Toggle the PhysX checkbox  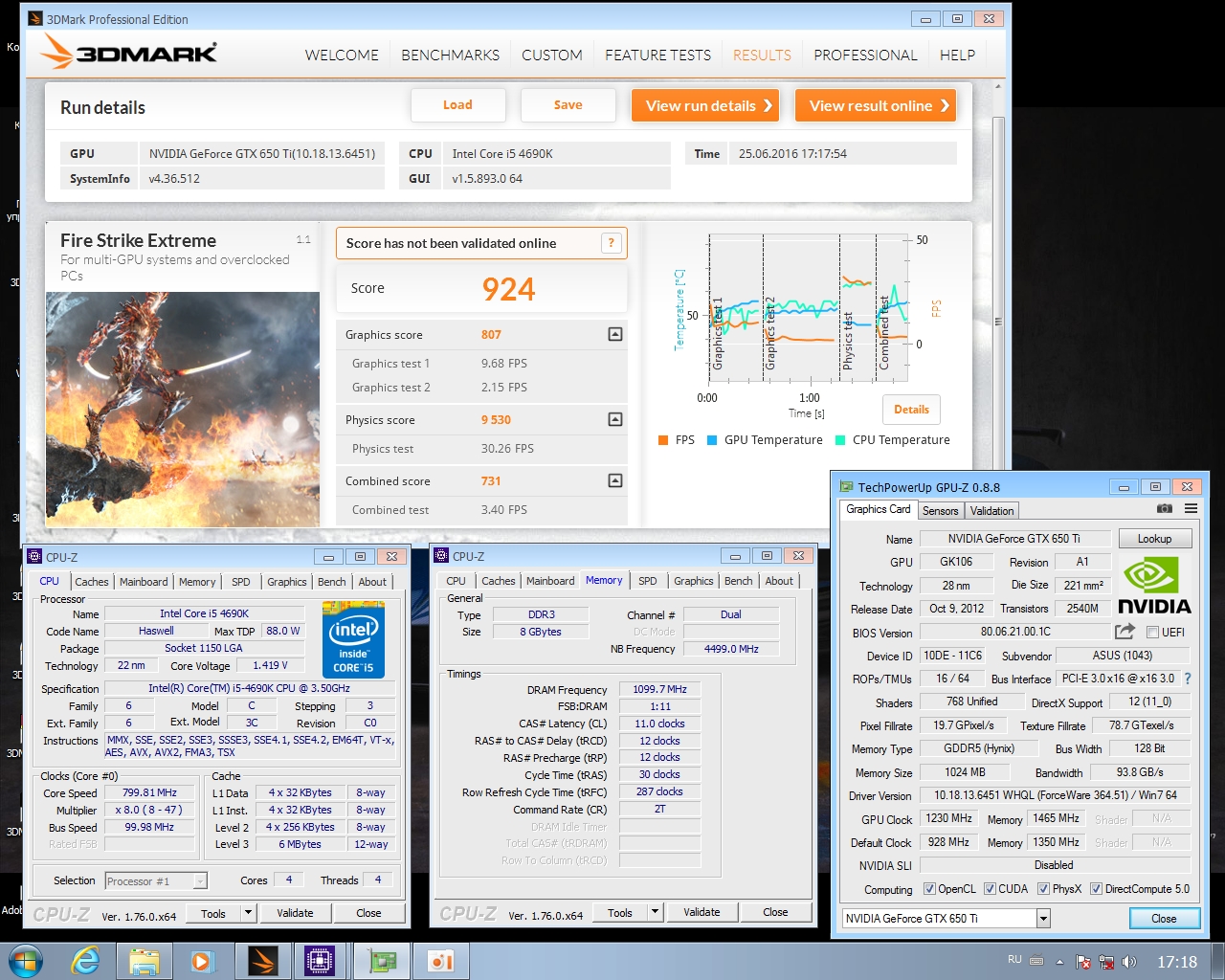1043,889
